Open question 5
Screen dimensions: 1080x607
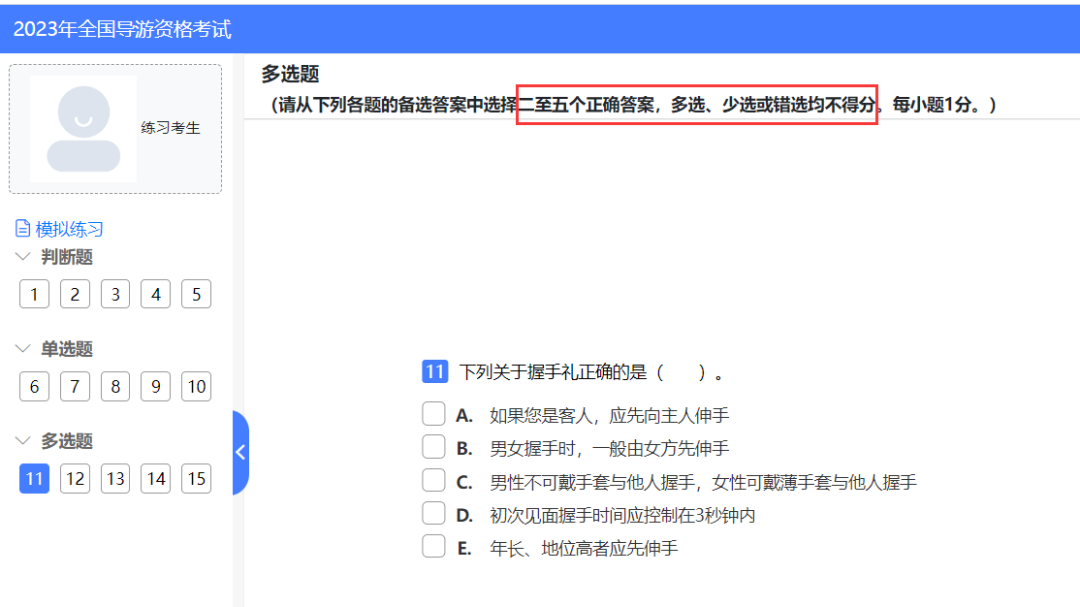click(196, 294)
